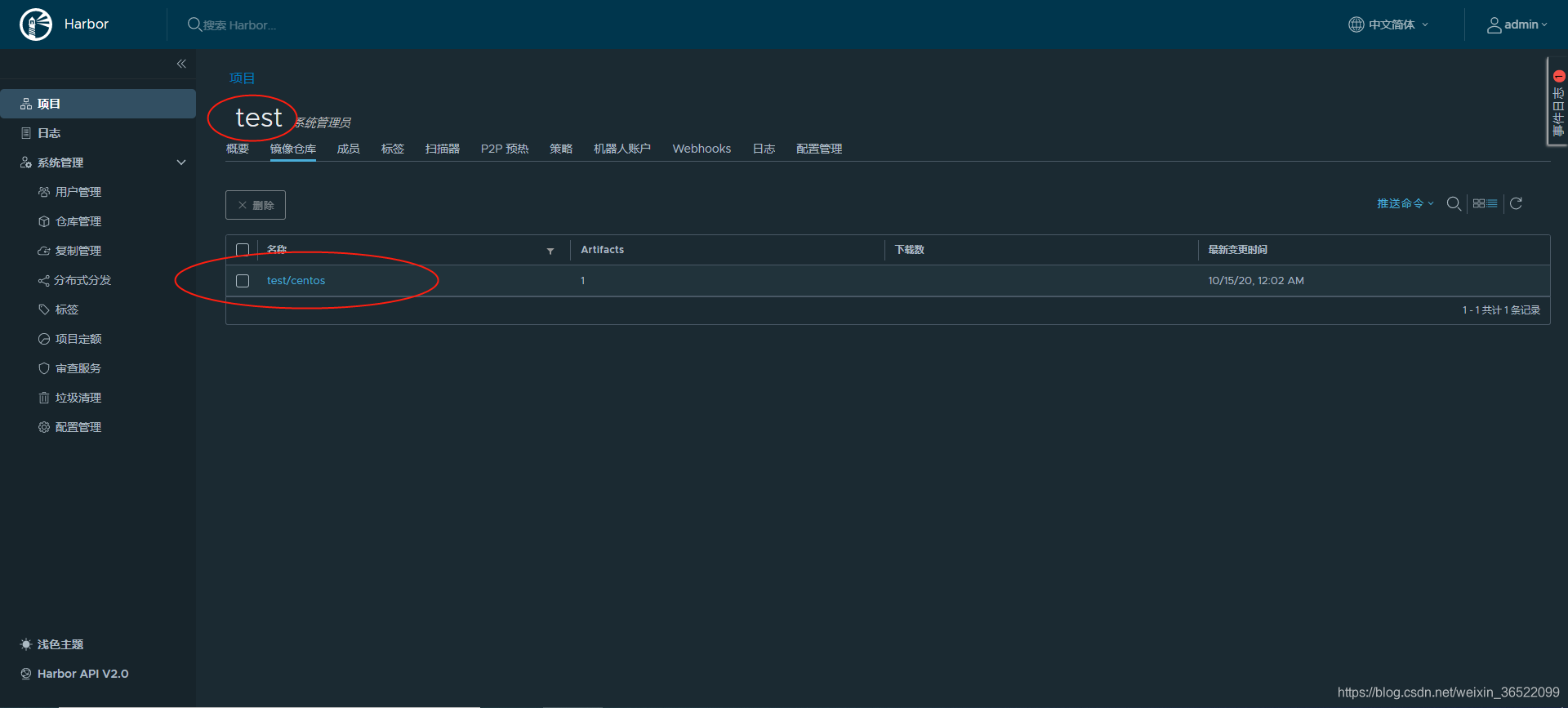Switch to the project 日志 tab
Screen dimensions: 1568x708
point(764,149)
